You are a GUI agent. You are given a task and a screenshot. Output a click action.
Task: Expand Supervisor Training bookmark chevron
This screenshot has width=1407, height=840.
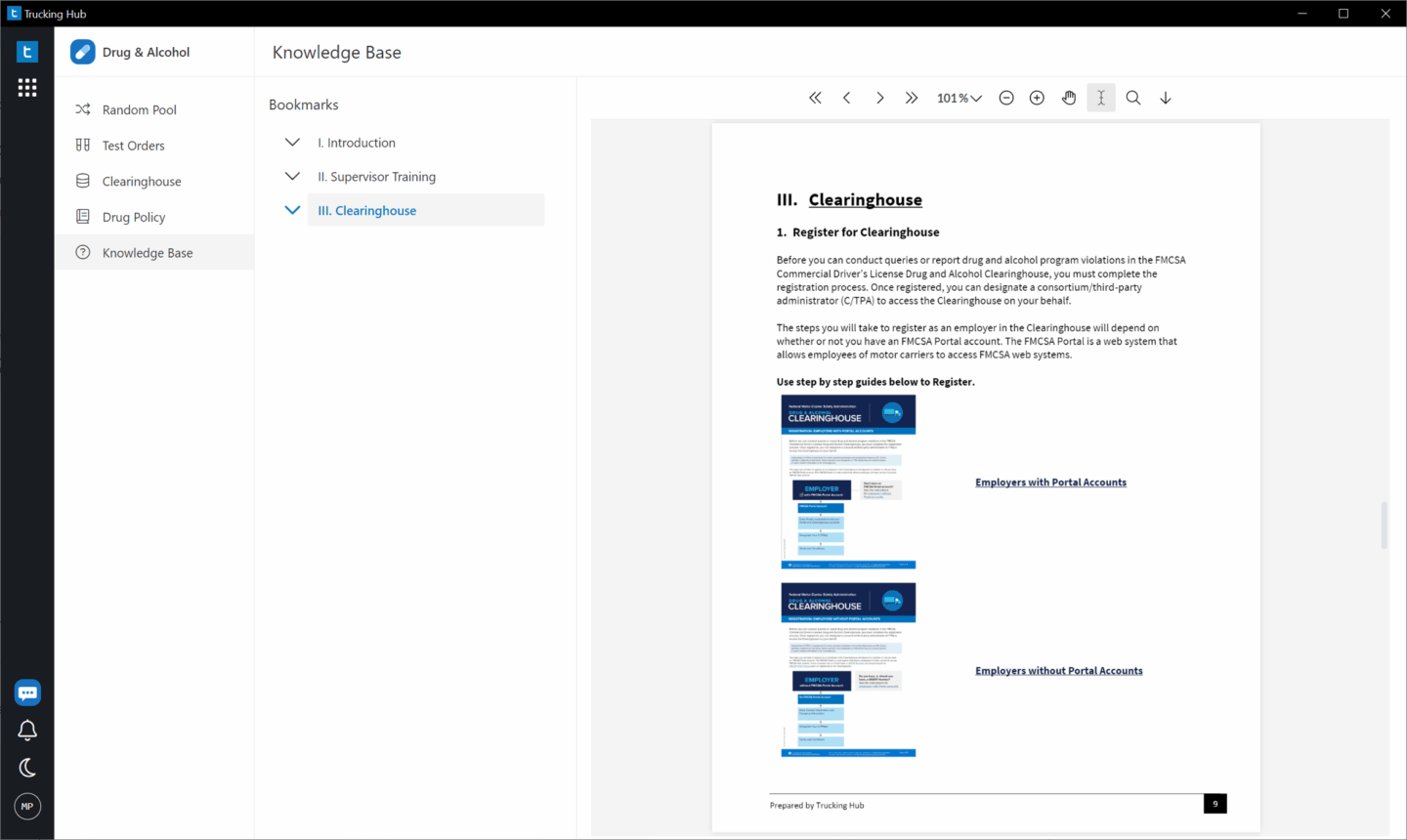click(x=292, y=177)
